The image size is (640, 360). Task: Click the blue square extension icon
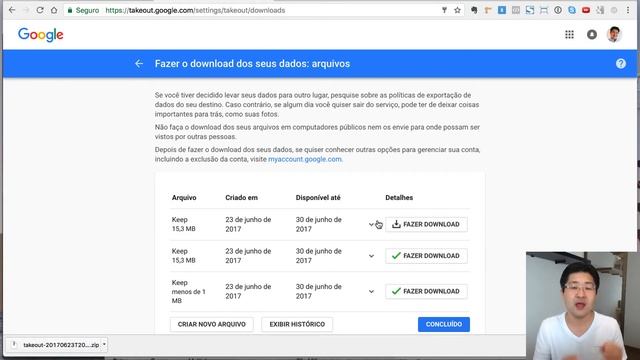pos(502,10)
